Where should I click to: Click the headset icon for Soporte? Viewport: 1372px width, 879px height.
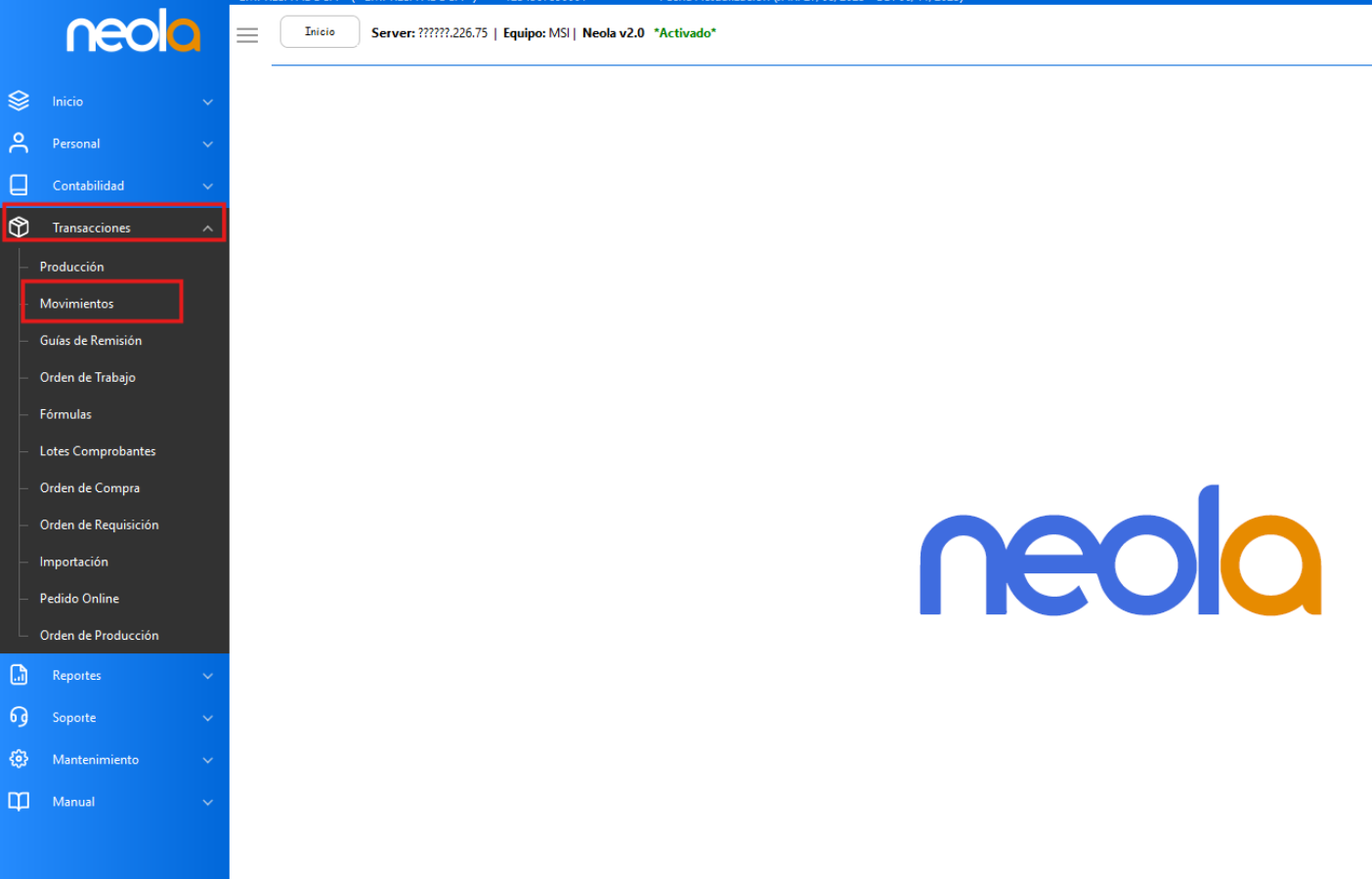click(x=19, y=717)
